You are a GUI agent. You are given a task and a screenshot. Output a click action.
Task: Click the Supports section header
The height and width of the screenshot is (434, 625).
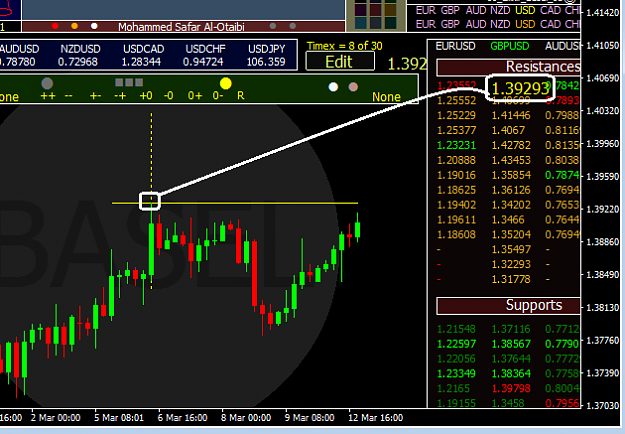tap(509, 305)
